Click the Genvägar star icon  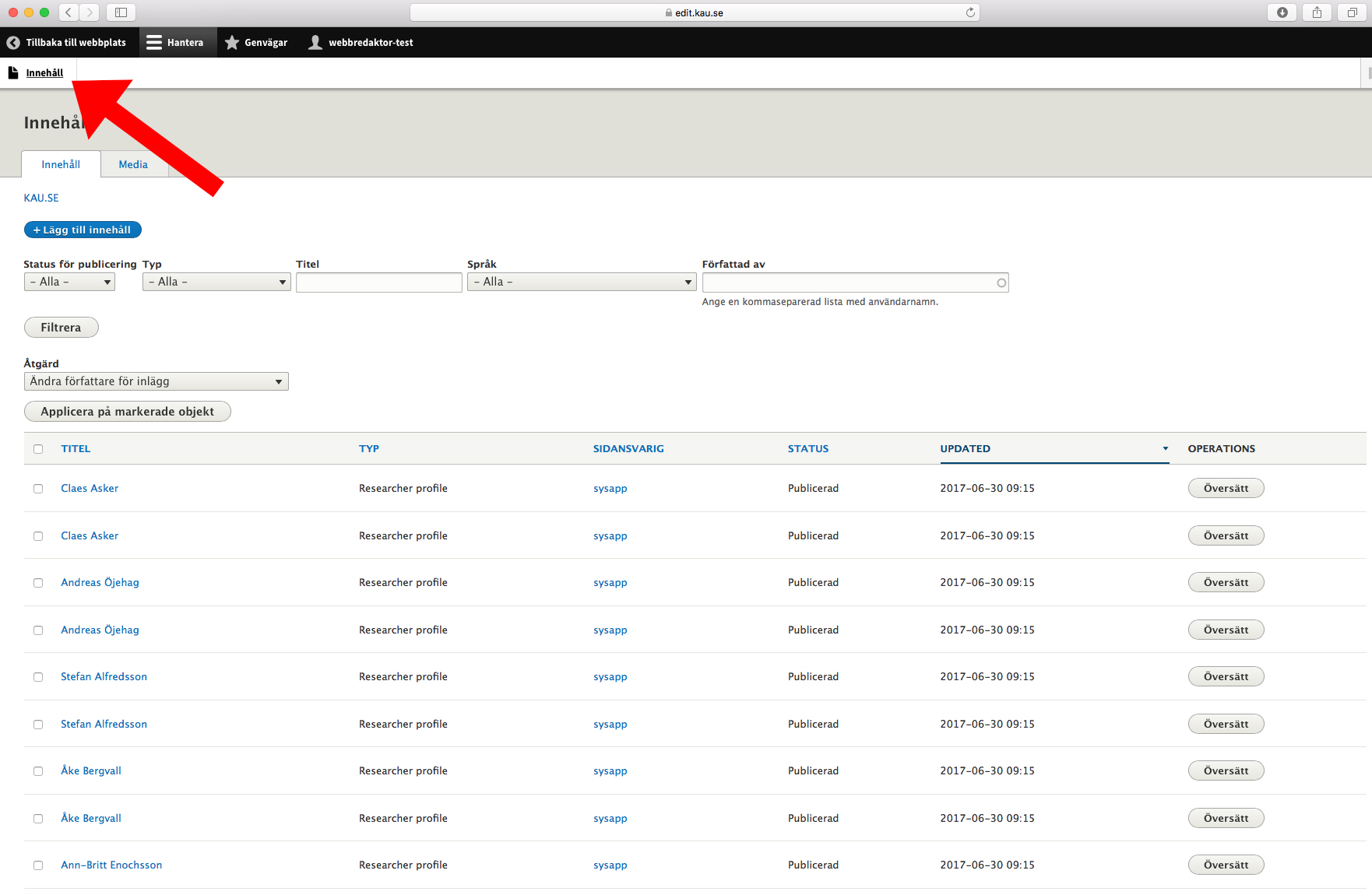pos(232,43)
